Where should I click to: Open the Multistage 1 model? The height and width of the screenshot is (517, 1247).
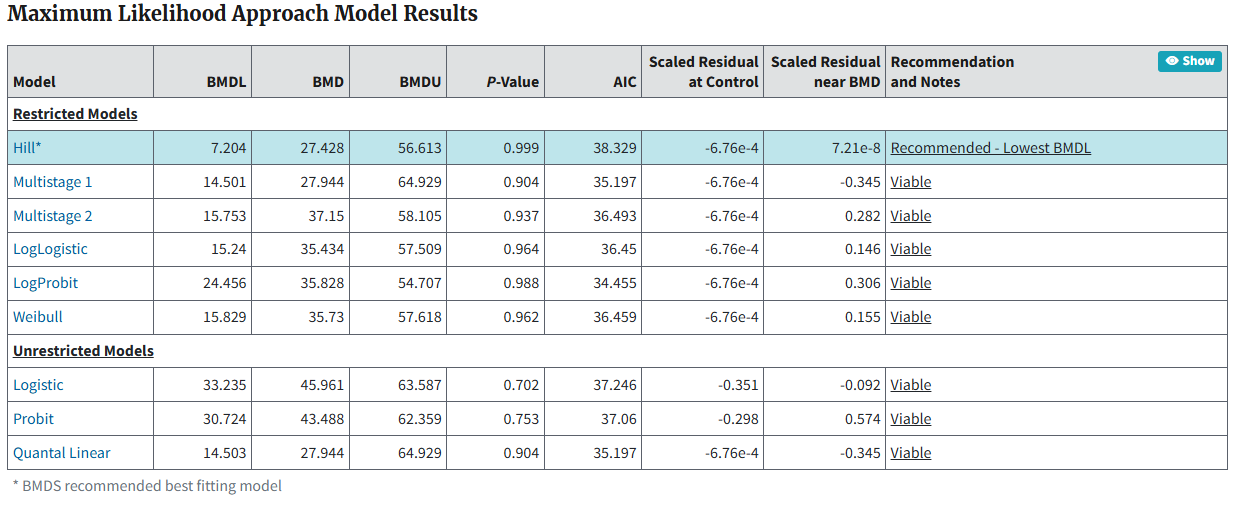coord(52,182)
